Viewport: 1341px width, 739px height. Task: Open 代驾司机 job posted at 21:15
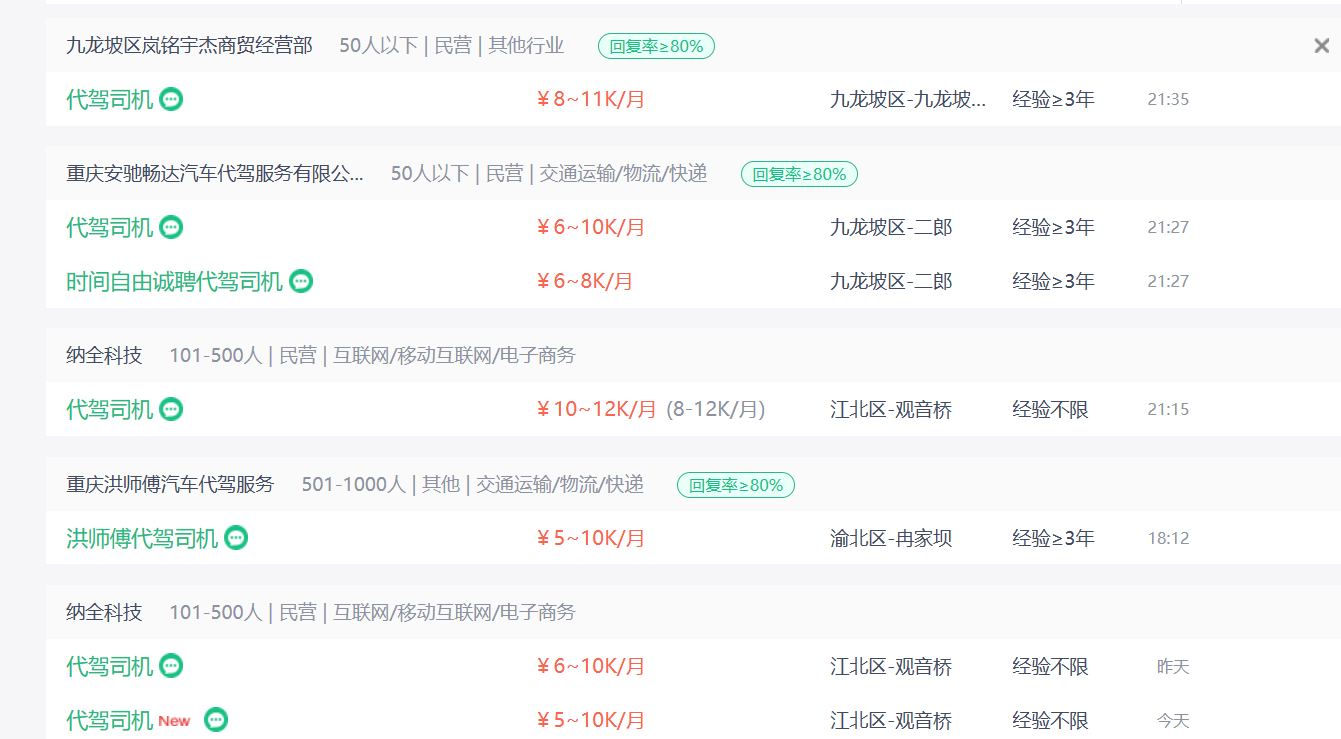coord(109,409)
